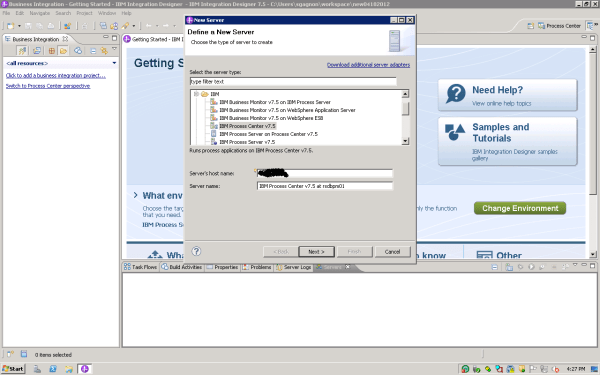Click the Need Help? card
Image resolution: width=600 pixels, height=375 pixels.
tap(507, 95)
